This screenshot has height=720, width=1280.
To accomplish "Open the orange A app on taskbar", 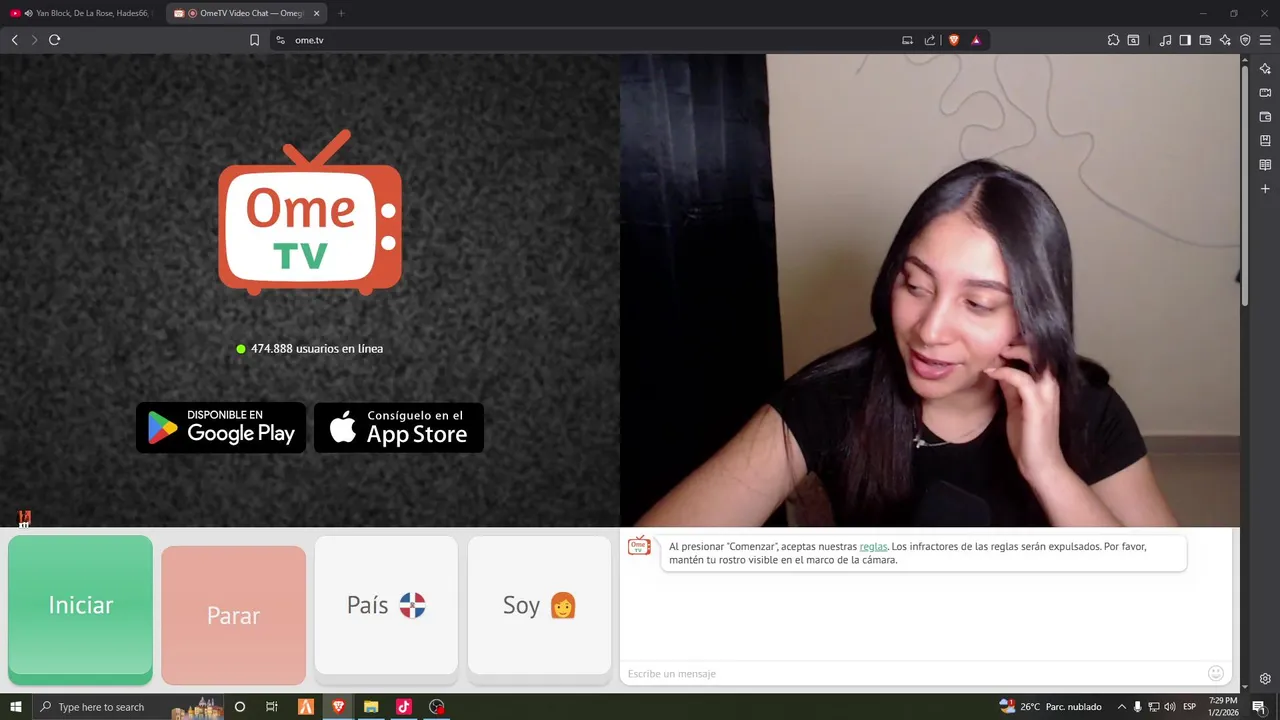I will pos(306,707).
